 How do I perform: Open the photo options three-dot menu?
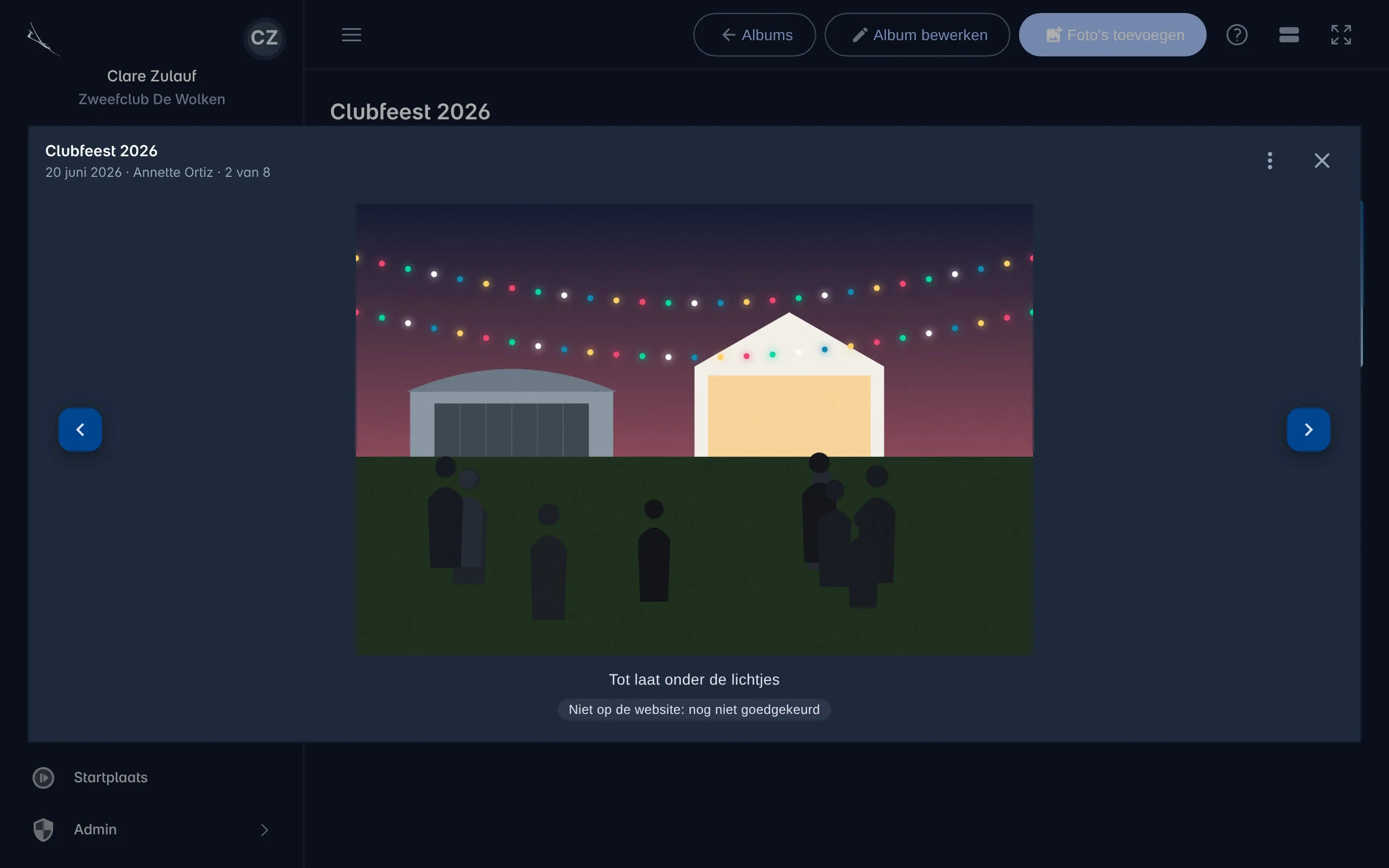(x=1270, y=161)
